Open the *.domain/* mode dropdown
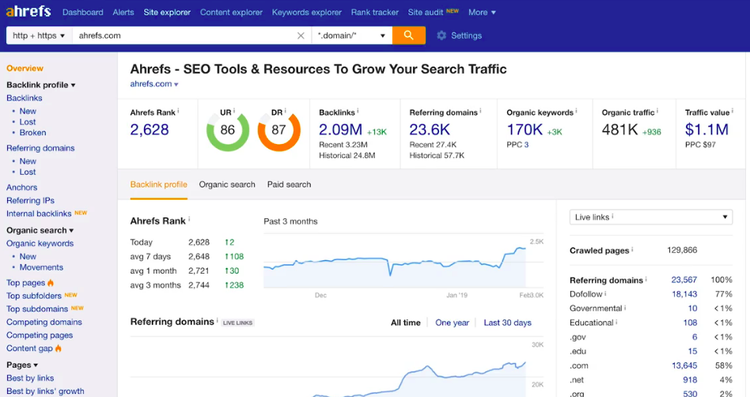Screen dimensions: 750x397 [x=352, y=35]
